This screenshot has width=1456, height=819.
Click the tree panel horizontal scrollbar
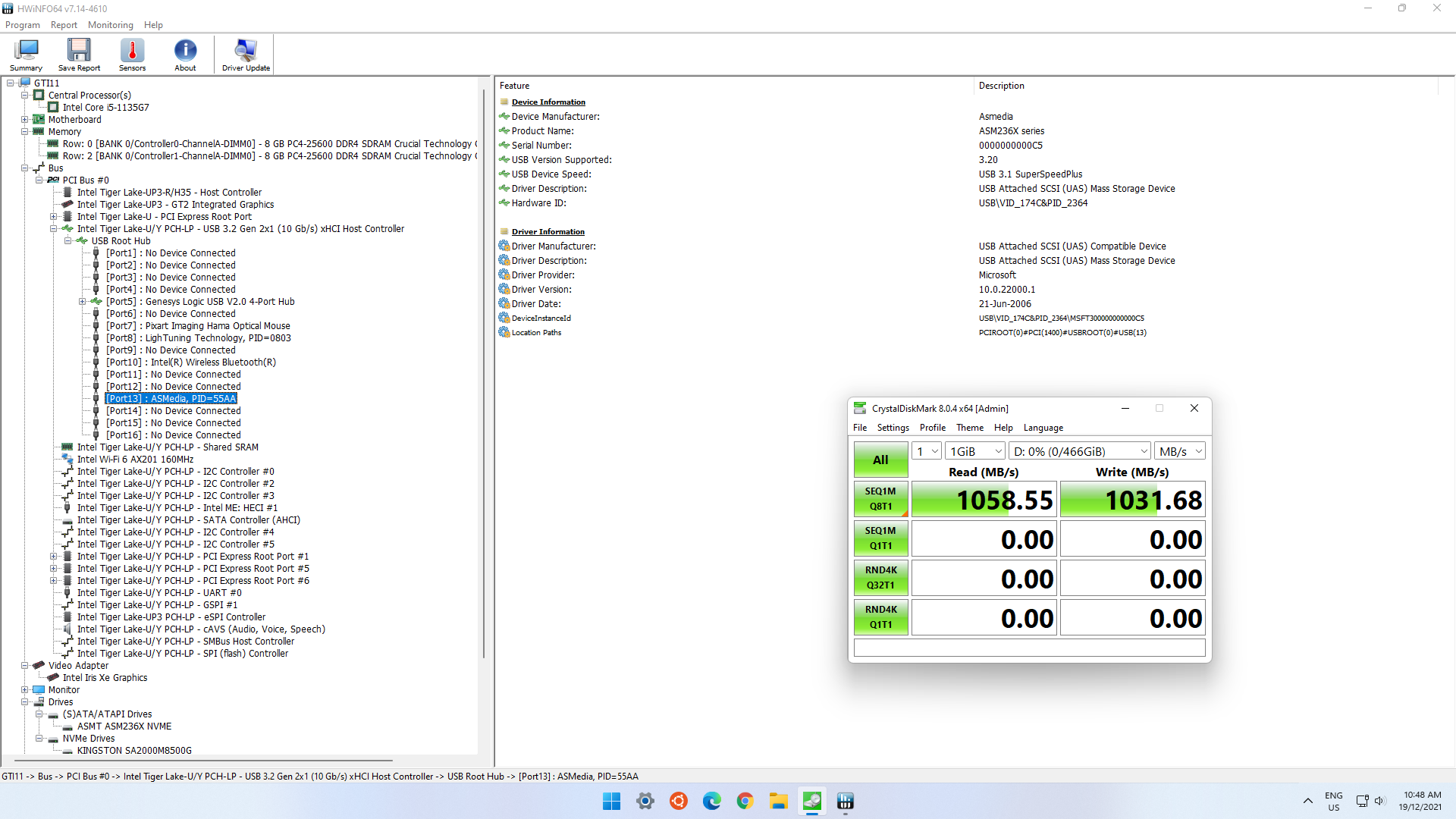[x=203, y=760]
